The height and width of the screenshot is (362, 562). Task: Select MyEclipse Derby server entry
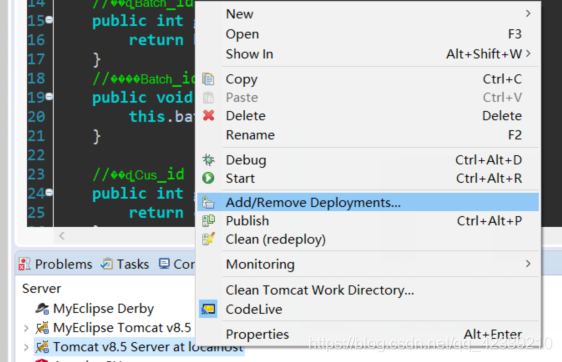click(95, 308)
